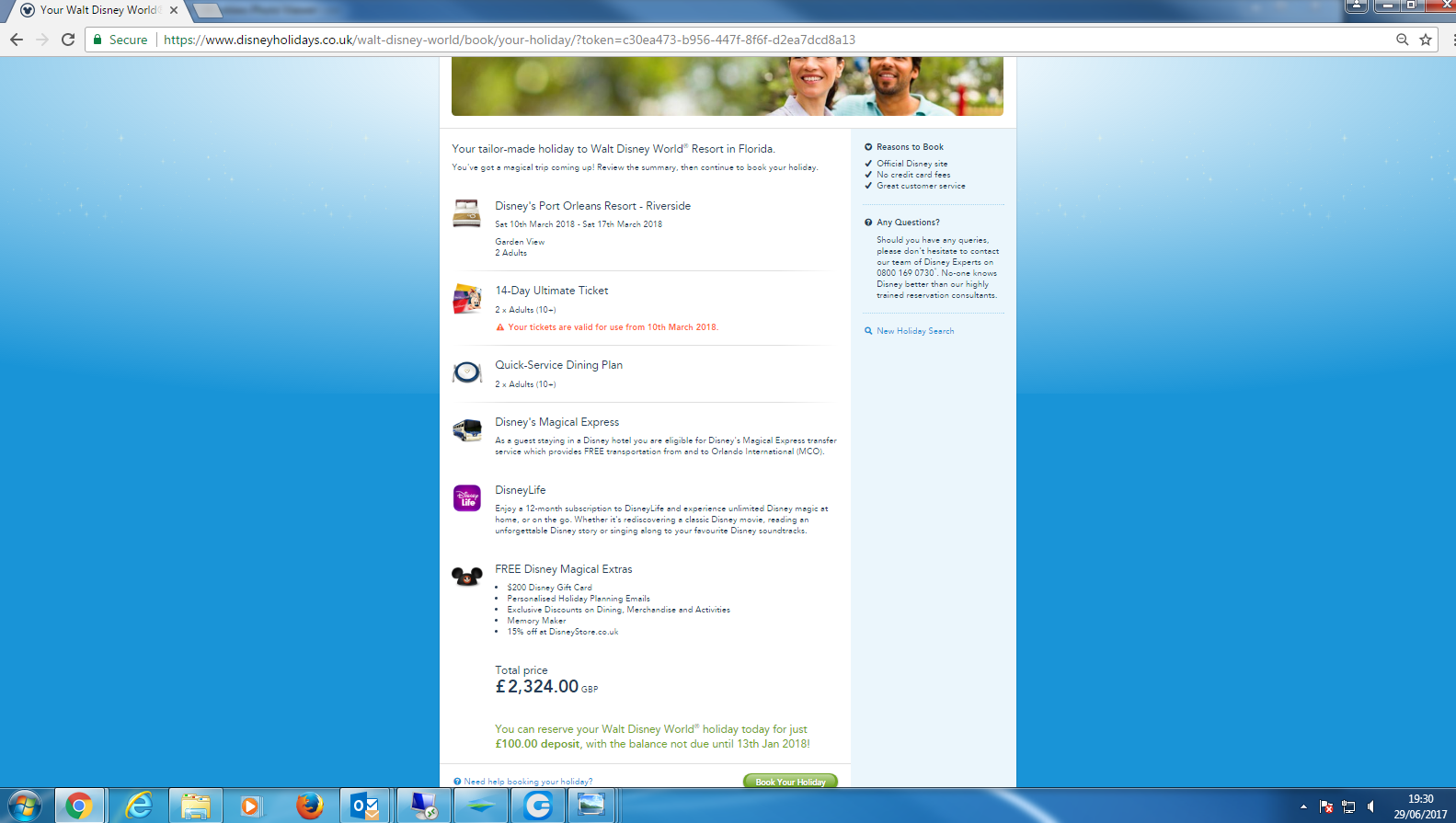Click the Garden View room type text
The image size is (1456, 823).
[520, 242]
